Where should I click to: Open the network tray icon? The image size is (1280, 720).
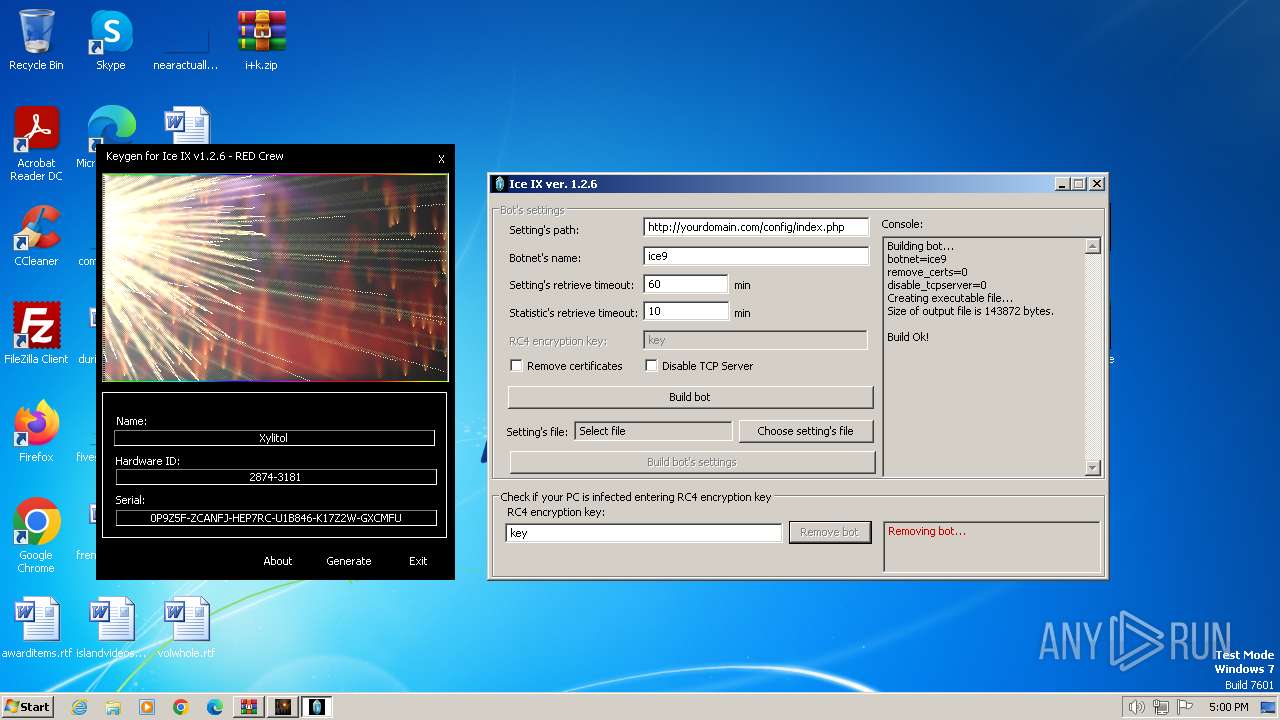click(x=1161, y=707)
